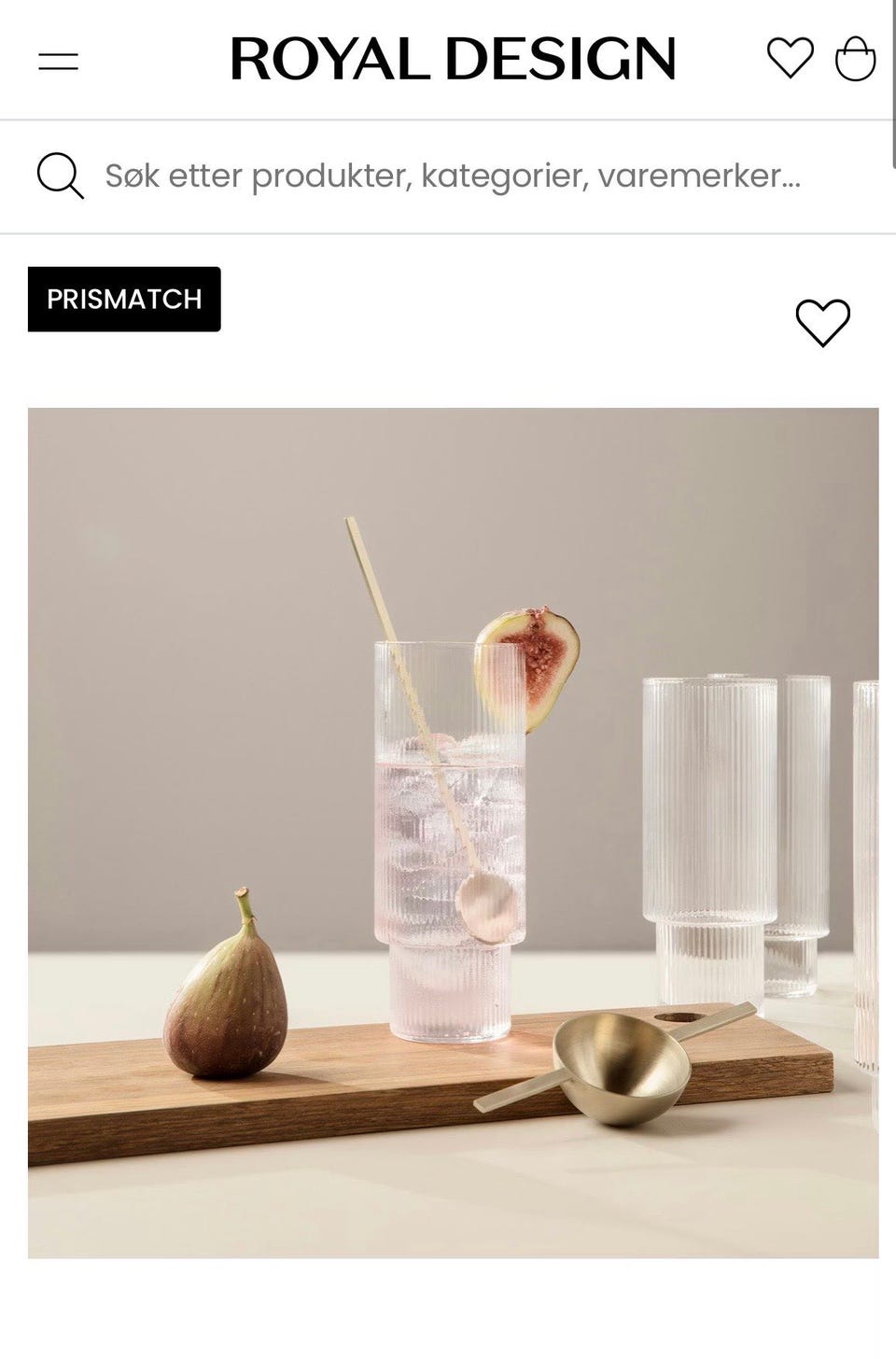Toggle favorite heart for this product
Image resolution: width=896 pixels, height=1359 pixels.
point(822,323)
